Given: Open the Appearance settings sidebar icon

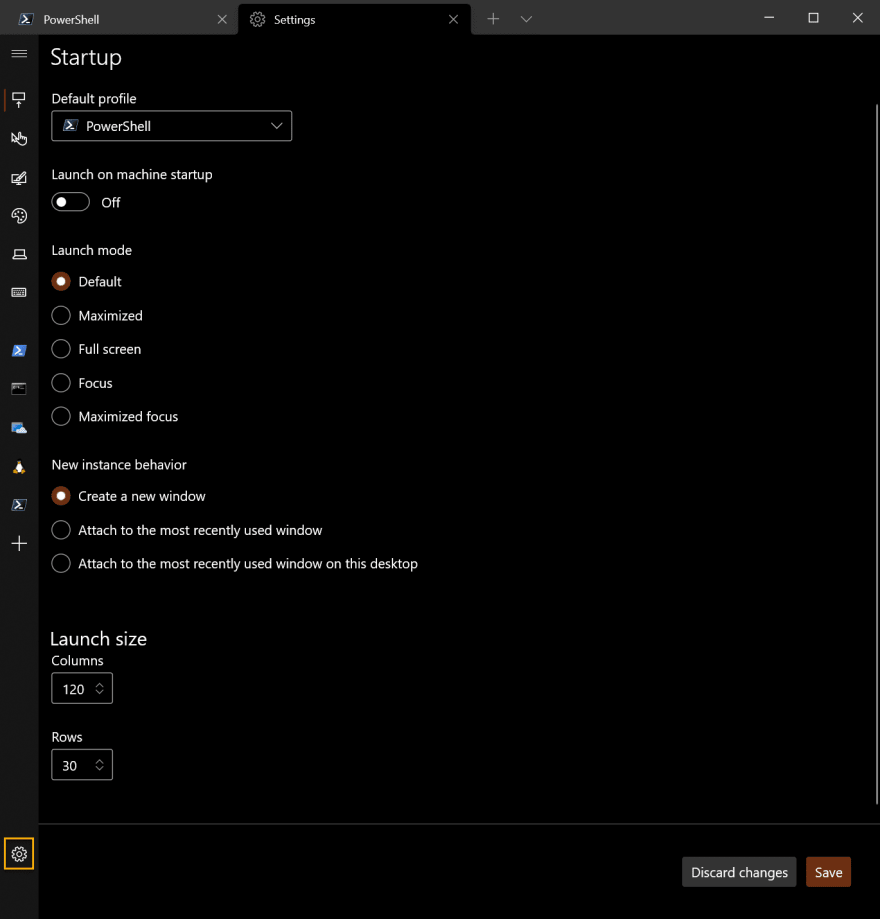Looking at the screenshot, I should pos(19,178).
